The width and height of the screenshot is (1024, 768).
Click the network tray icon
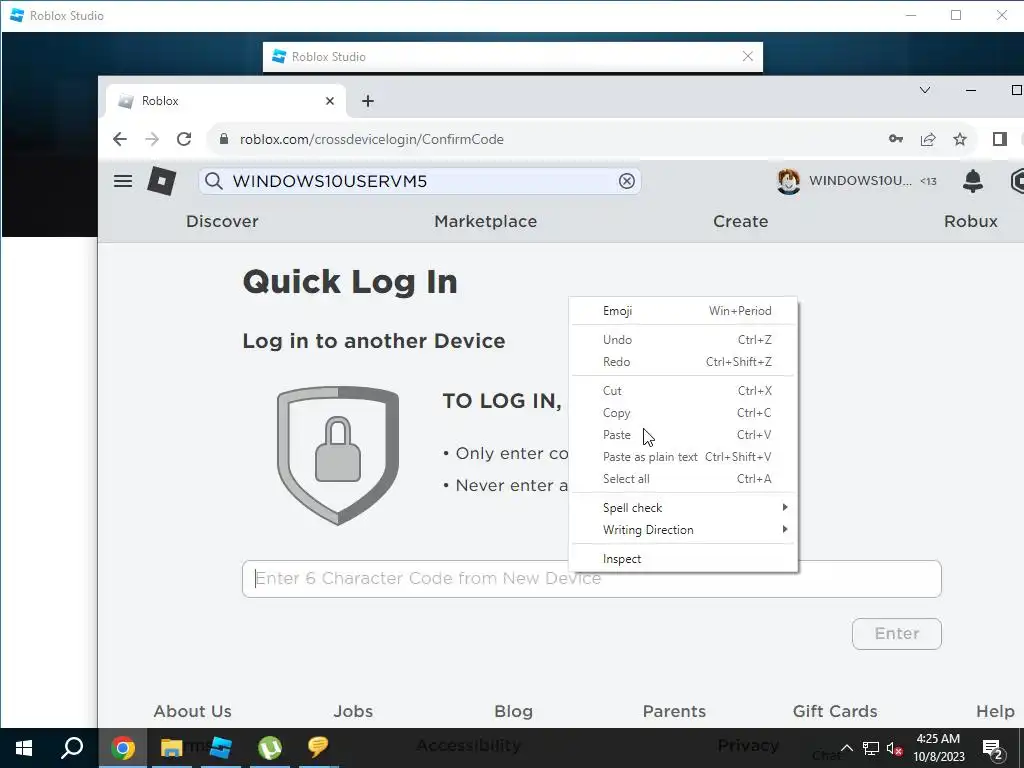pos(871,748)
